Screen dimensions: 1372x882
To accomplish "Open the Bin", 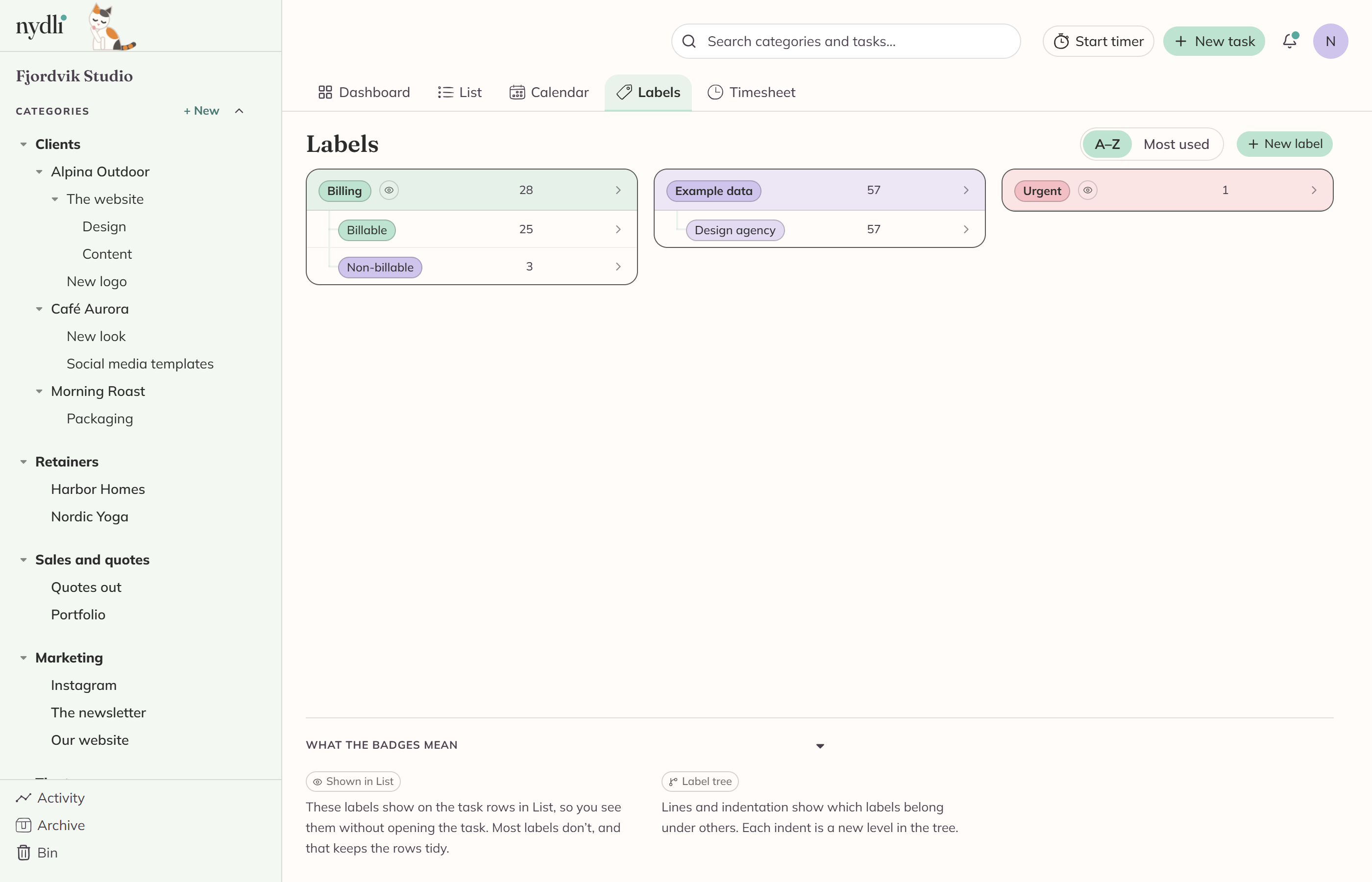I will [x=37, y=853].
